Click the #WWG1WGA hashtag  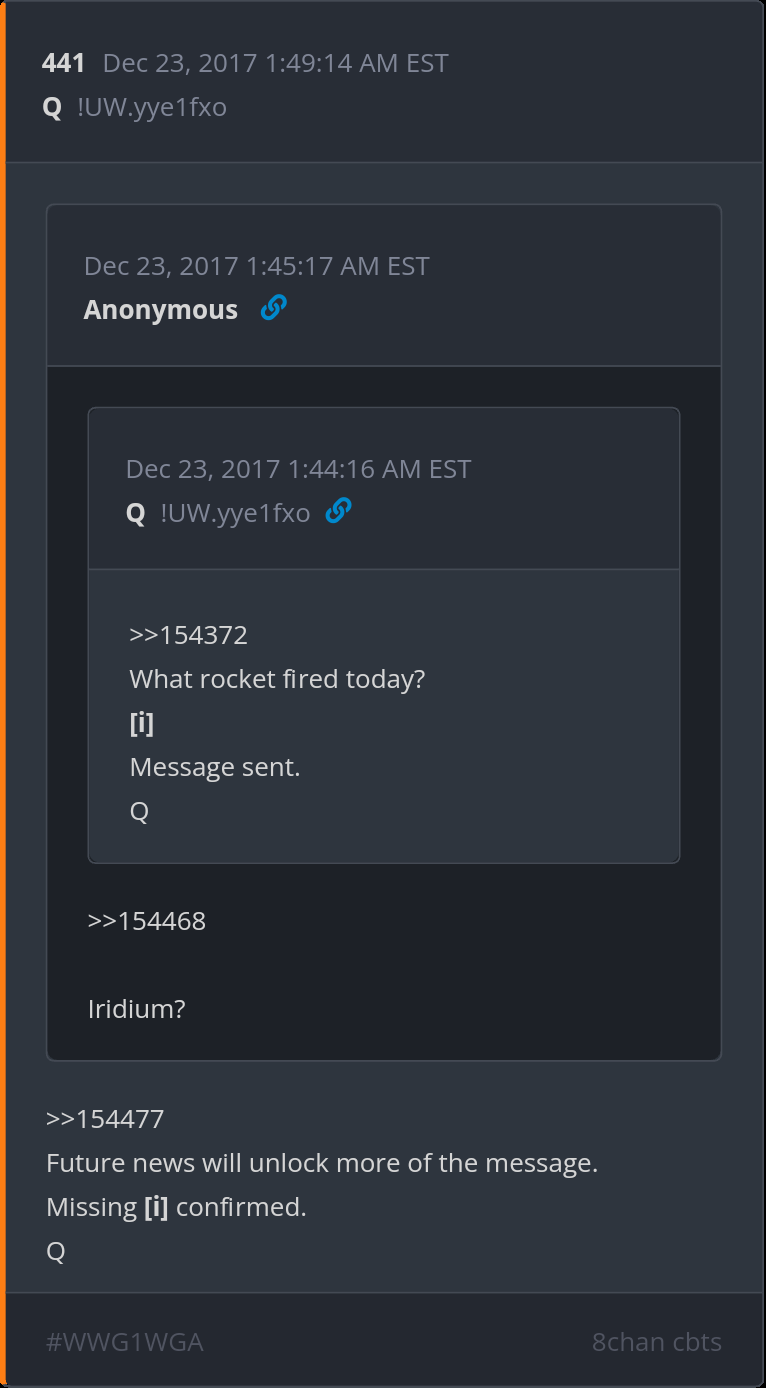(x=125, y=1342)
